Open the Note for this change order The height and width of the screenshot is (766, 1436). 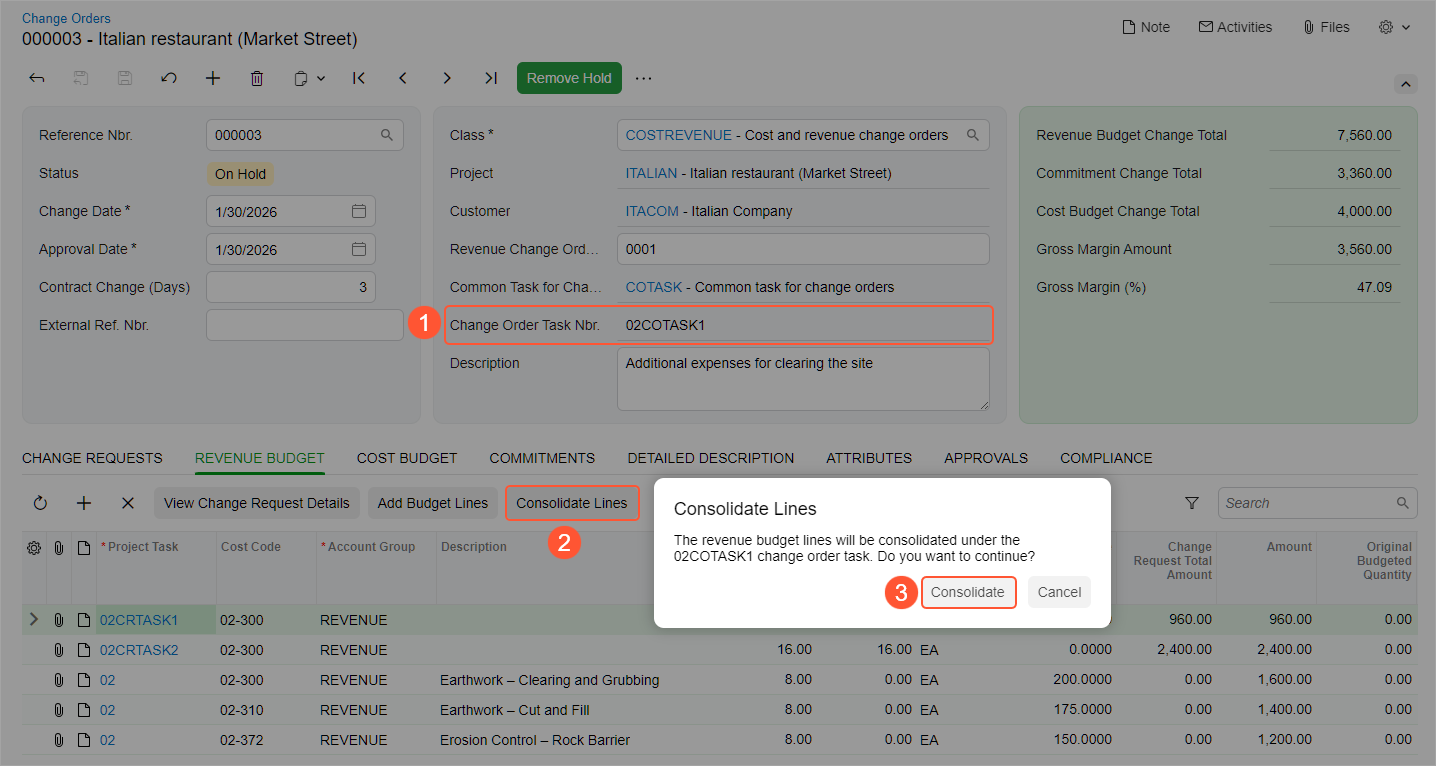[1146, 27]
